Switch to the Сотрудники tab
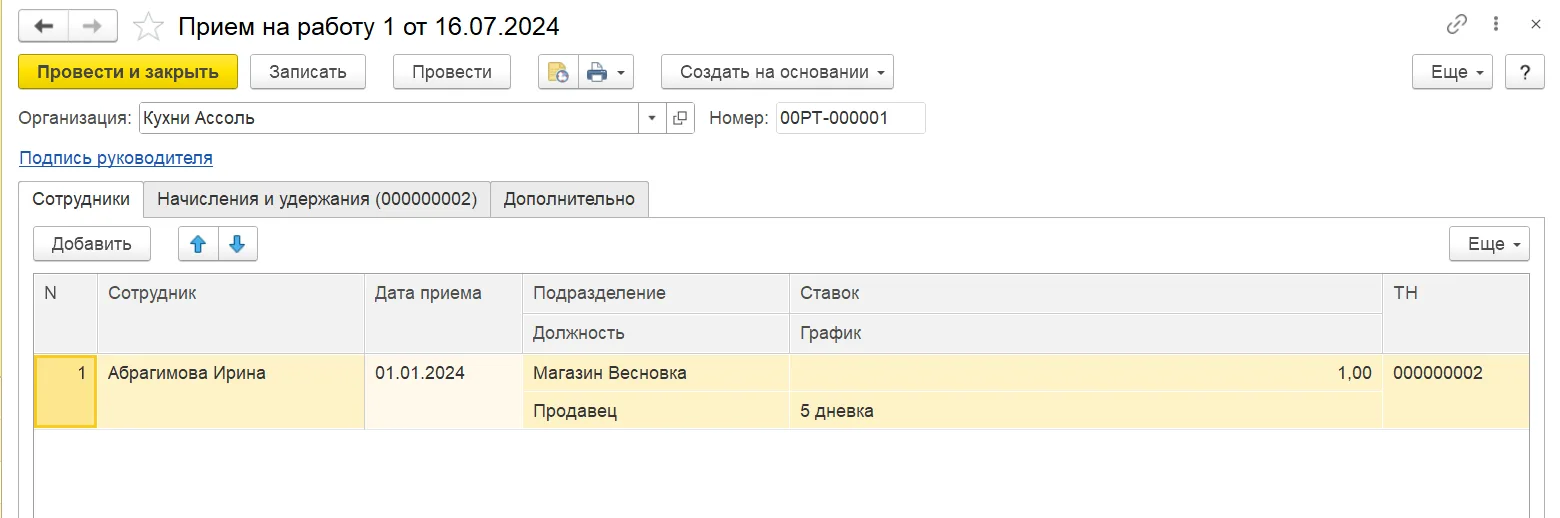Screen dimensions: 1560x518 [x=81, y=199]
